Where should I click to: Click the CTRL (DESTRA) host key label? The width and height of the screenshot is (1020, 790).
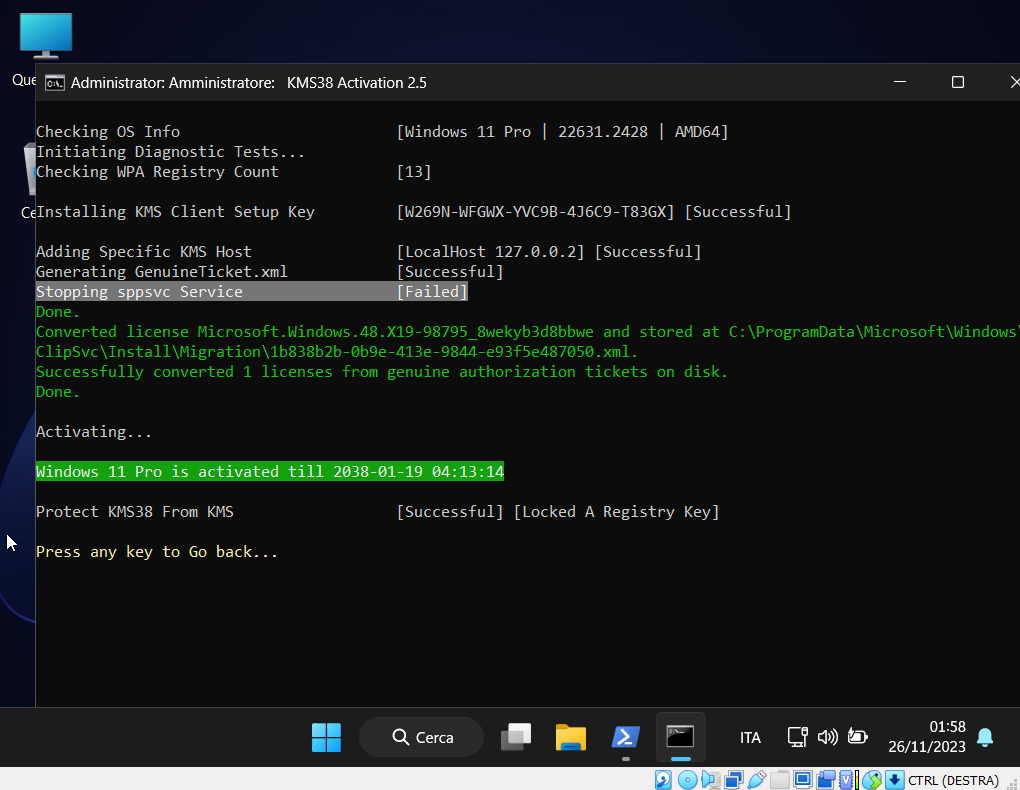point(953,780)
